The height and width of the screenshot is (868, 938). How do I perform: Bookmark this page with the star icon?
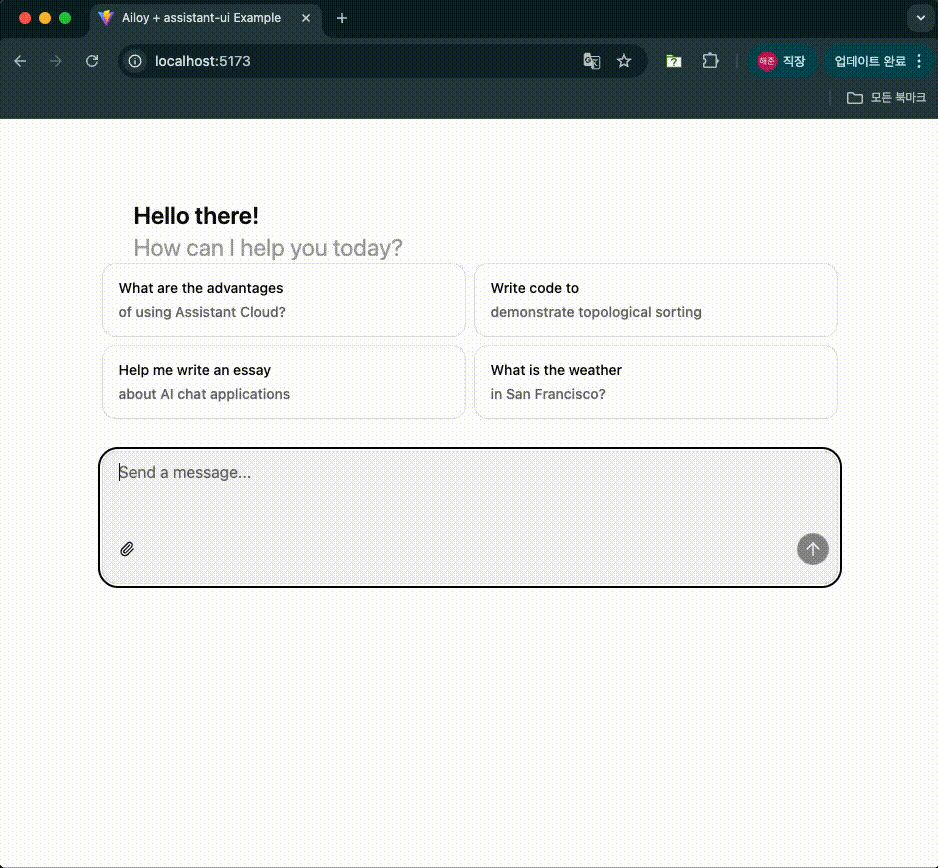click(x=624, y=61)
